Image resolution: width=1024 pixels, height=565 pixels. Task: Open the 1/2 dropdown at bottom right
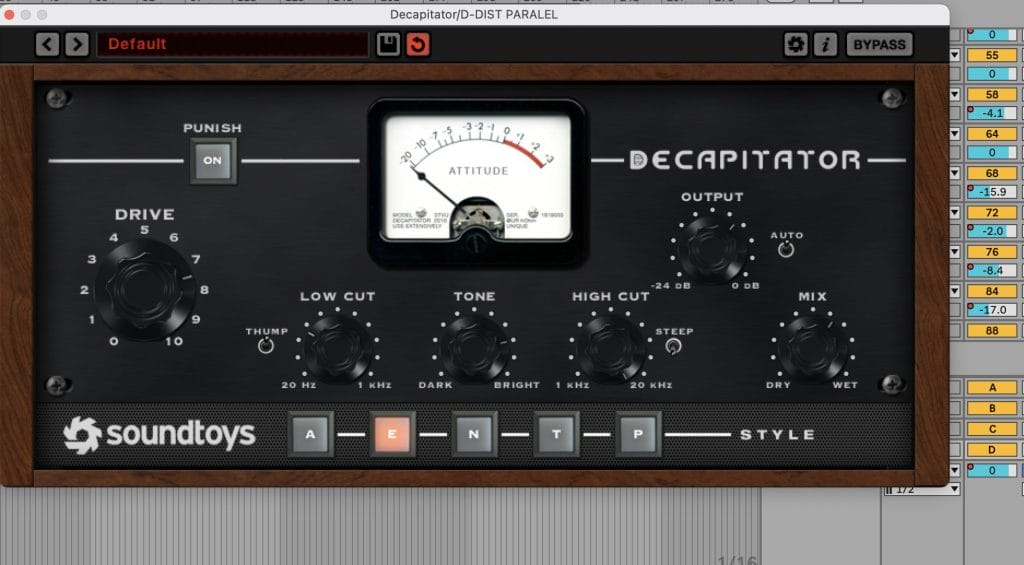pos(922,489)
